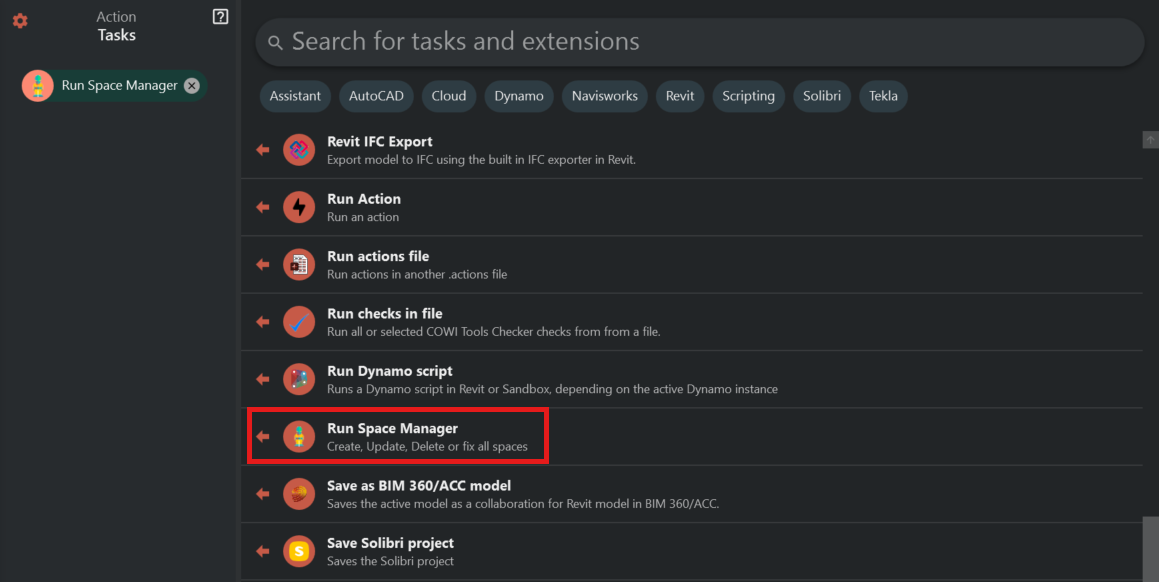Filter tasks by the Dynamo tag

(x=519, y=96)
